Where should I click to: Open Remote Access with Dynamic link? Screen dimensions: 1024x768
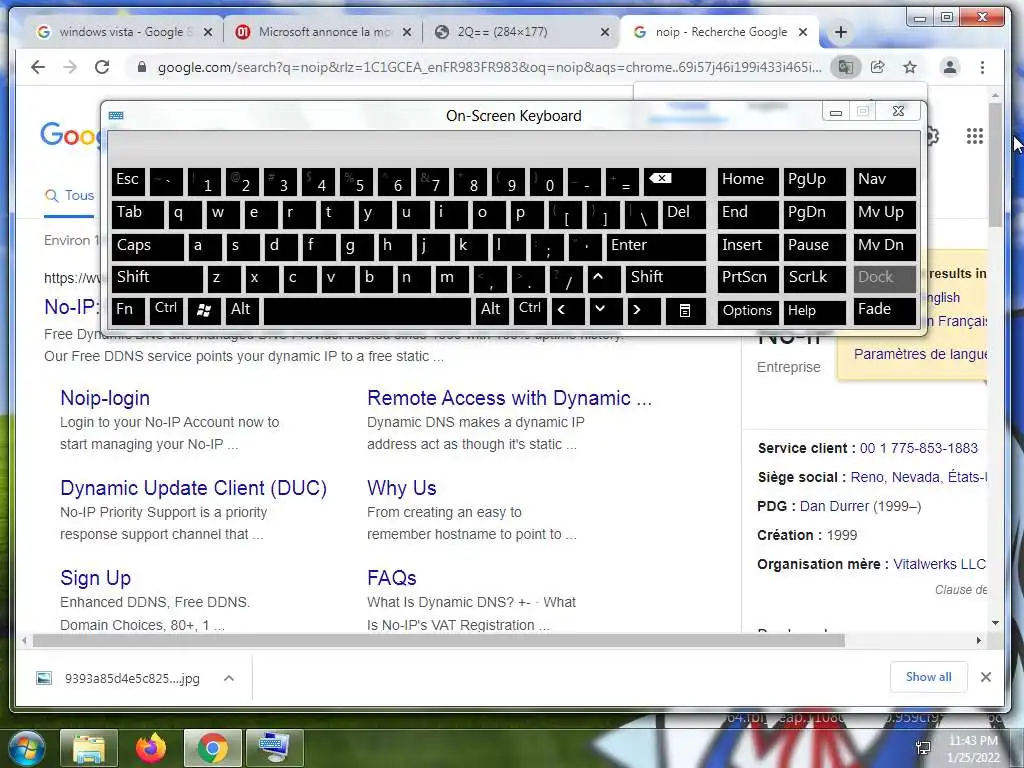point(509,398)
